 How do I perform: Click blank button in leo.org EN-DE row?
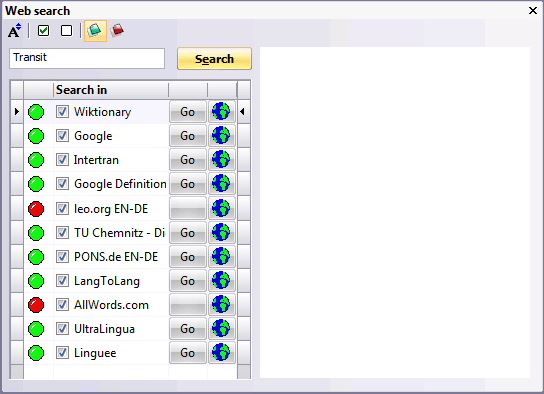tap(188, 208)
